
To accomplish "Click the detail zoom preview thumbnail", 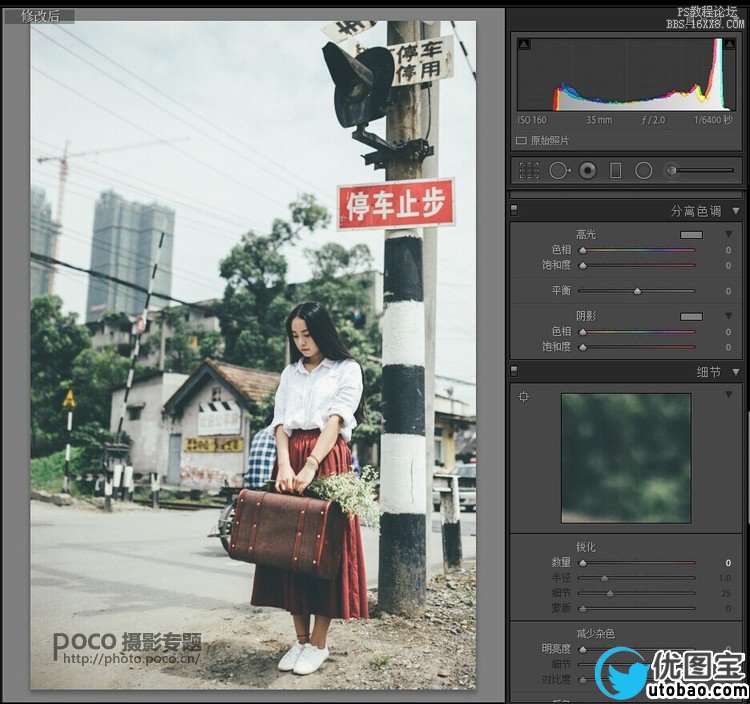I will point(626,458).
